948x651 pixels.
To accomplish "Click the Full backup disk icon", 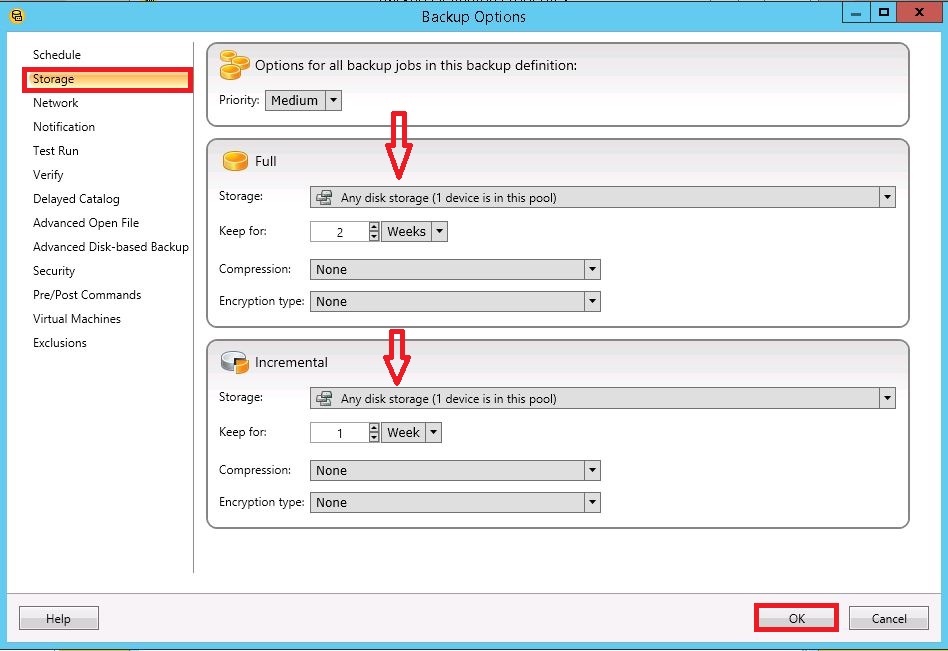I will click(235, 161).
